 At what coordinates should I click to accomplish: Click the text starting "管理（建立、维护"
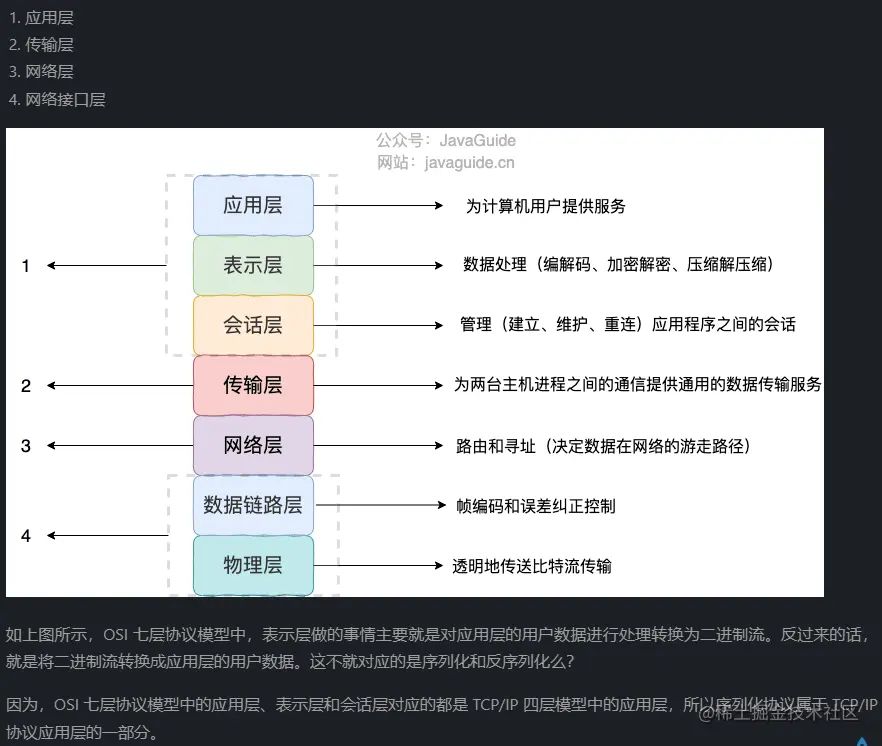[x=628, y=325]
